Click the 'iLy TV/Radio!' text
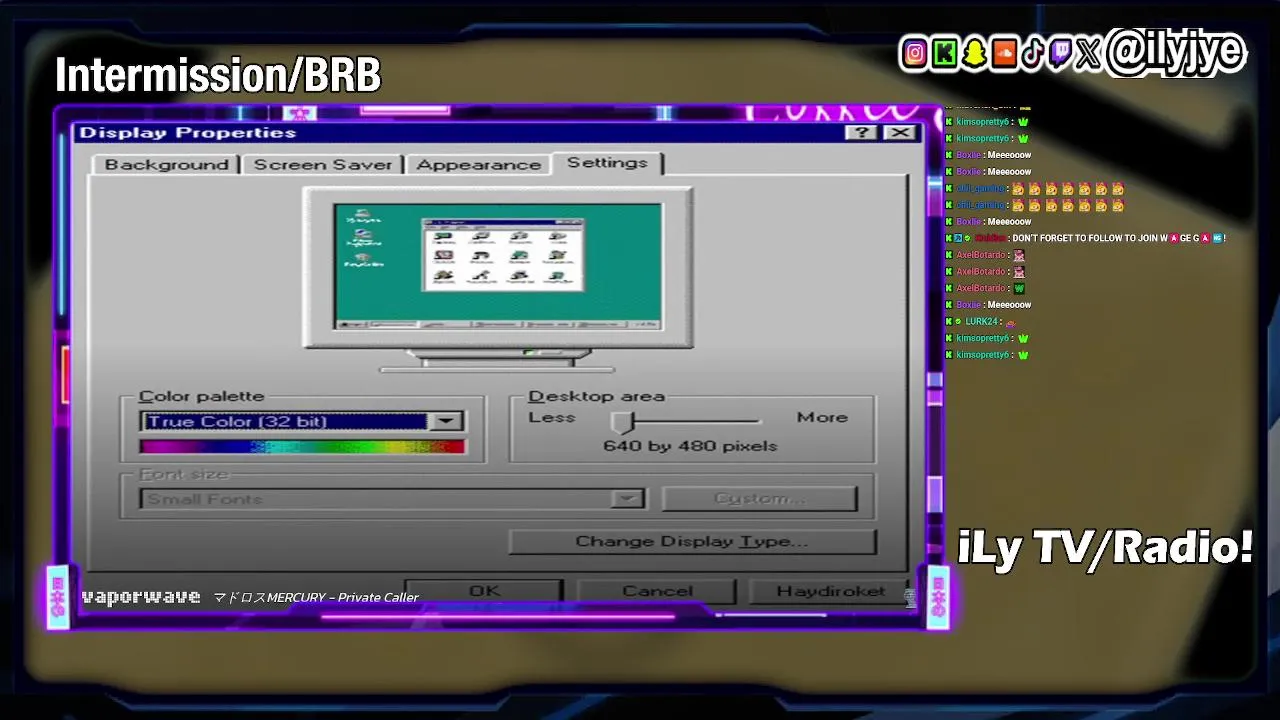 [x=1105, y=547]
